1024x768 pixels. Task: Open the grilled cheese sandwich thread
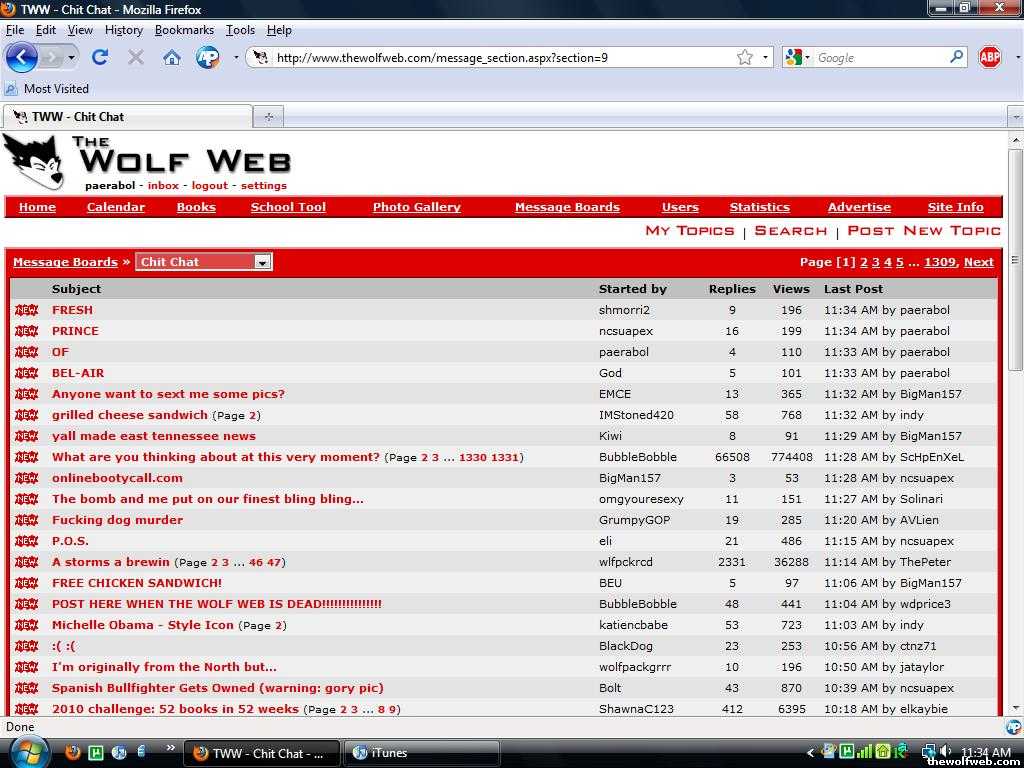[130, 415]
